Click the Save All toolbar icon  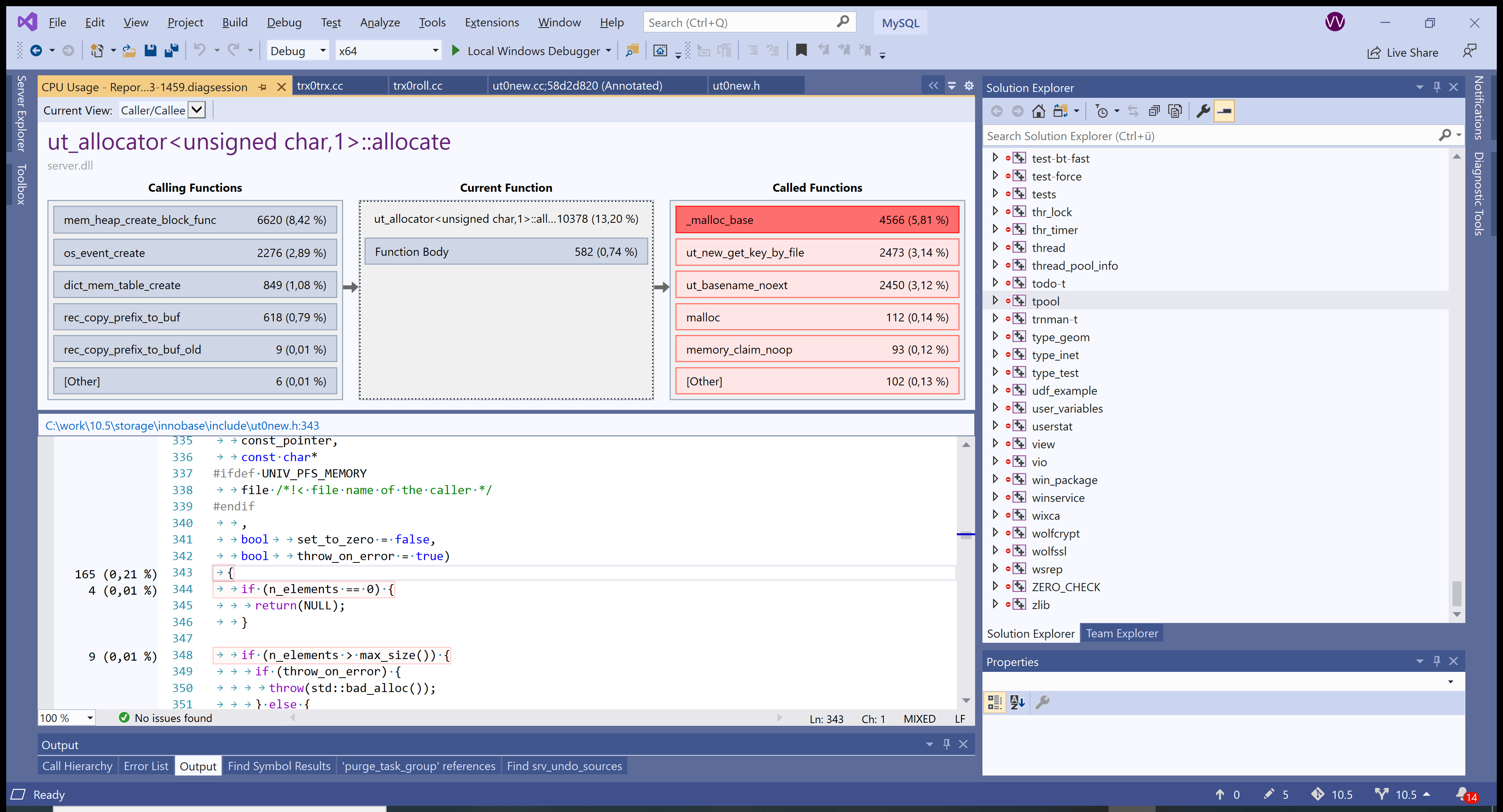coord(171,51)
